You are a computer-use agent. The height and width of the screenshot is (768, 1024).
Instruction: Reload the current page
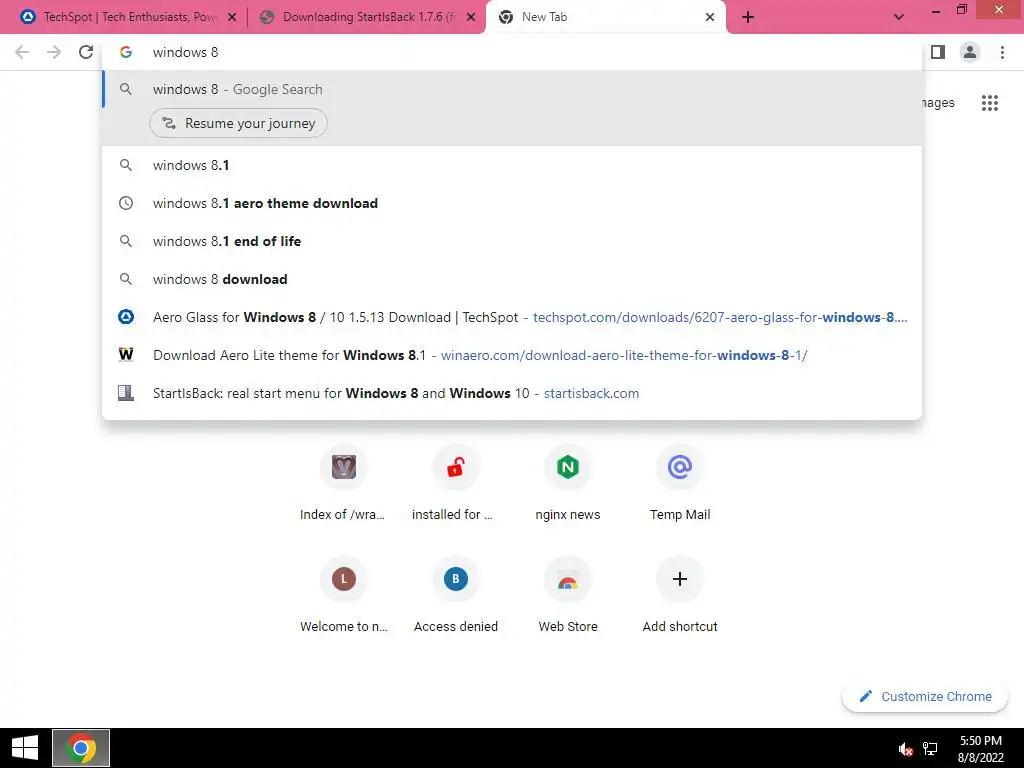pyautogui.click(x=86, y=52)
